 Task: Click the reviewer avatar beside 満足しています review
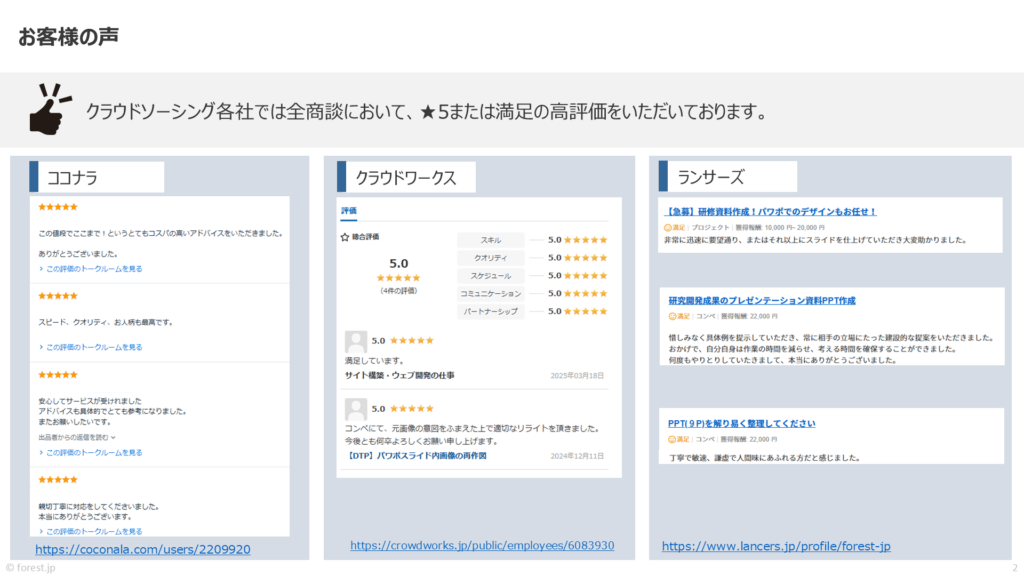click(x=355, y=342)
